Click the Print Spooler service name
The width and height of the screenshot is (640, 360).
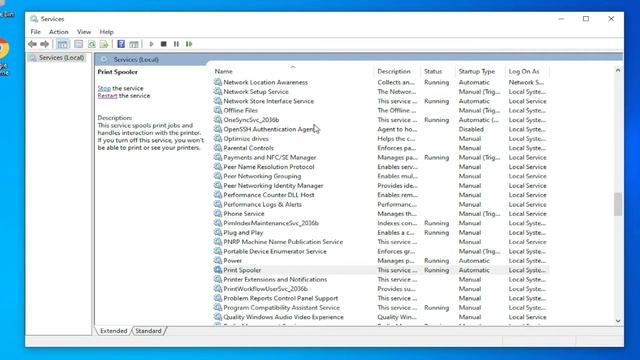(x=242, y=270)
